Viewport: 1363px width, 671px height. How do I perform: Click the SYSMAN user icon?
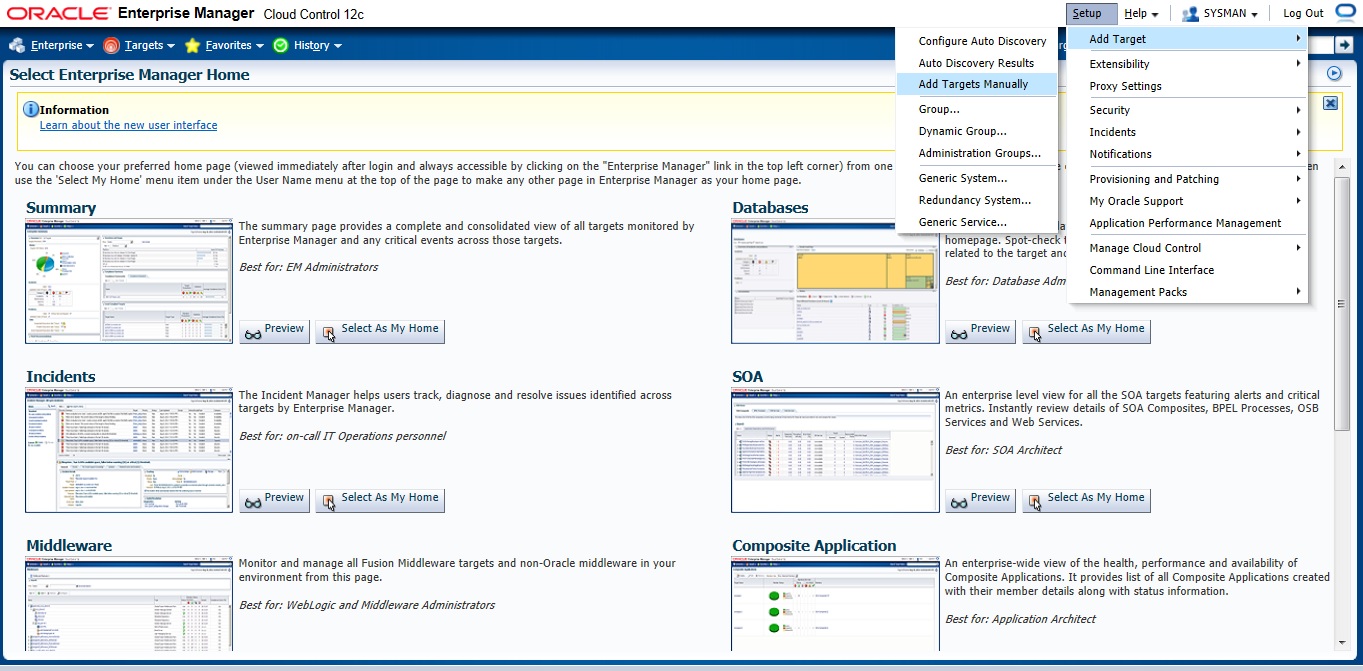click(x=1190, y=14)
